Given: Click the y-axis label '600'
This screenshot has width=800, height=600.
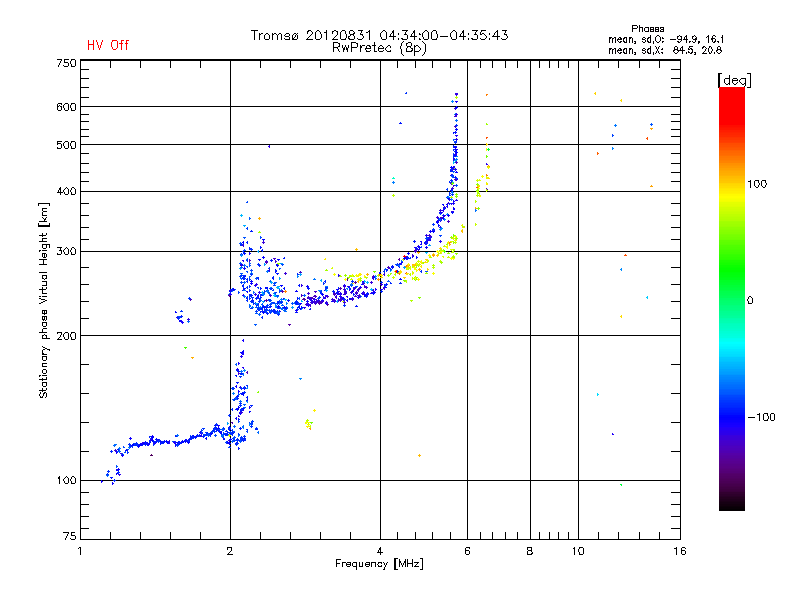Looking at the screenshot, I should pos(66,107).
